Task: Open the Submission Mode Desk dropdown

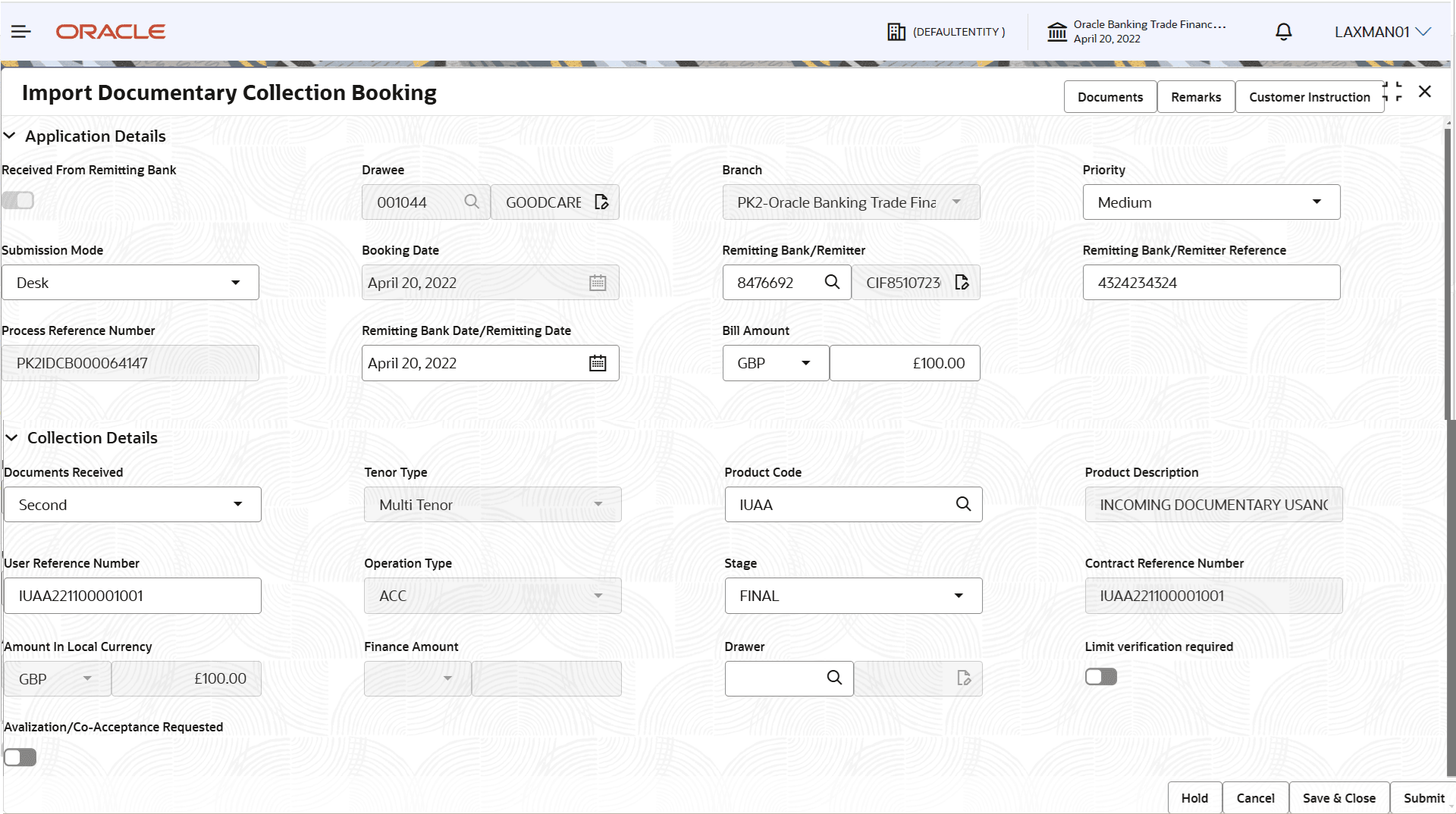Action: click(130, 283)
